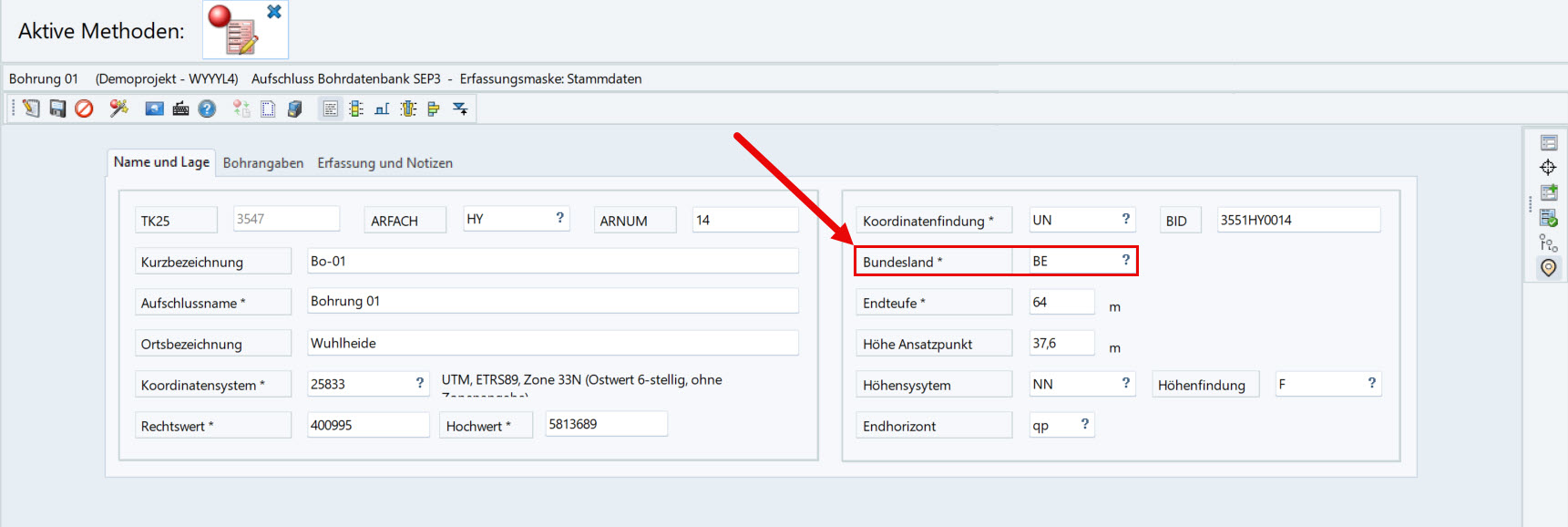Click the blue help question mark icon

coord(208,108)
